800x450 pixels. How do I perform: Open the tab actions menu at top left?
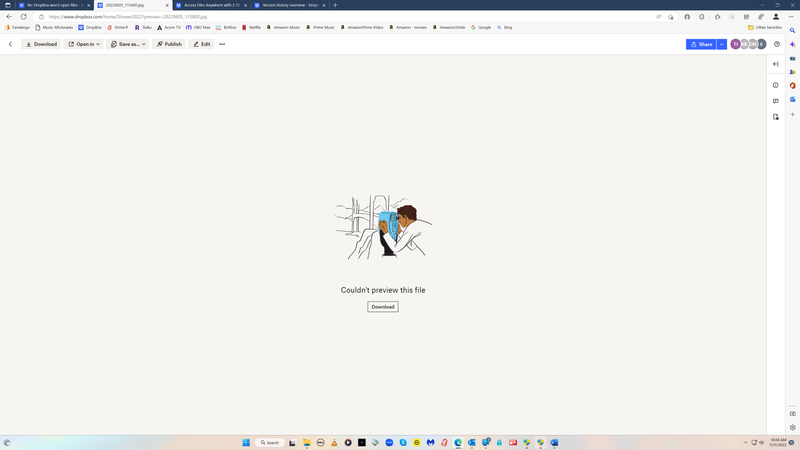pyautogui.click(x=8, y=5)
